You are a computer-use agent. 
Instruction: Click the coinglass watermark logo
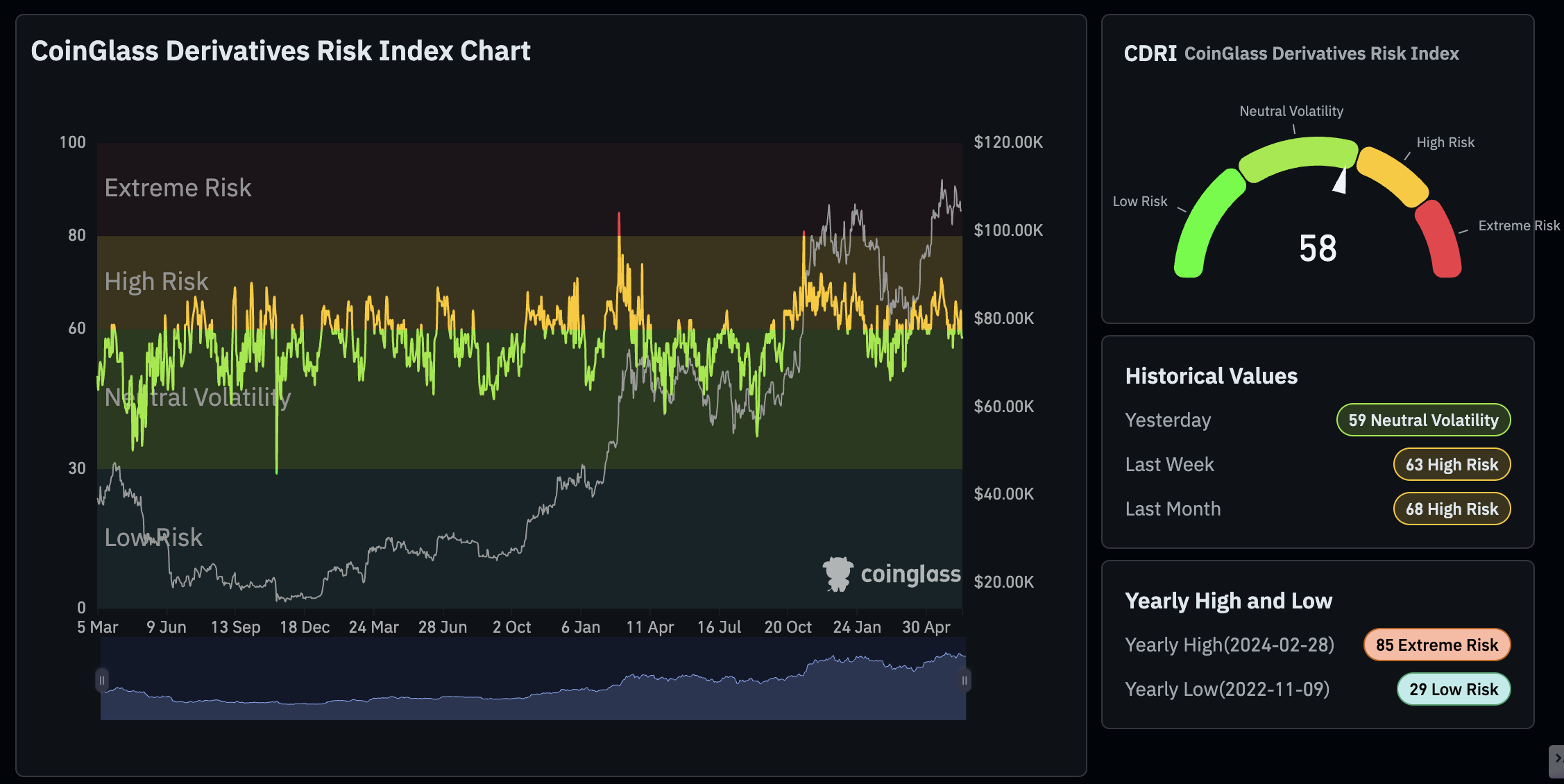(890, 573)
